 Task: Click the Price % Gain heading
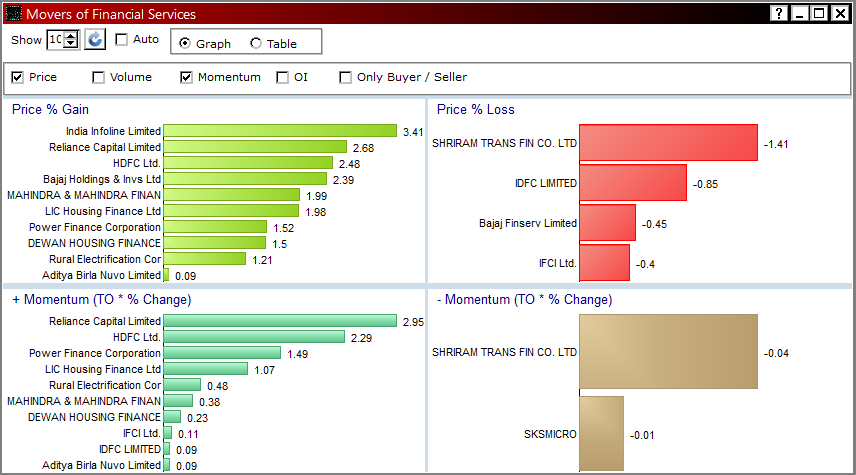click(50, 110)
